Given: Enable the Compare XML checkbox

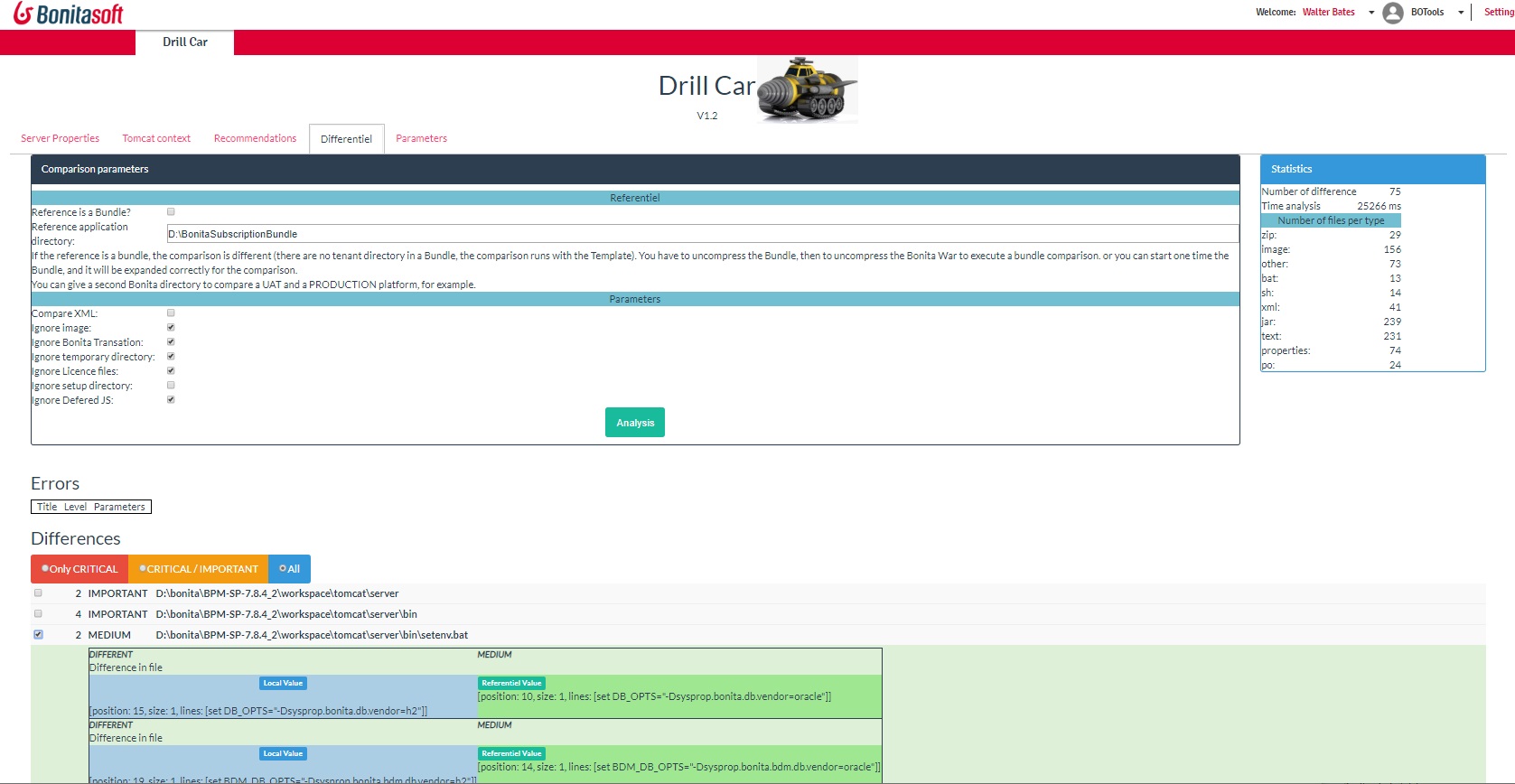Looking at the screenshot, I should pos(171,313).
